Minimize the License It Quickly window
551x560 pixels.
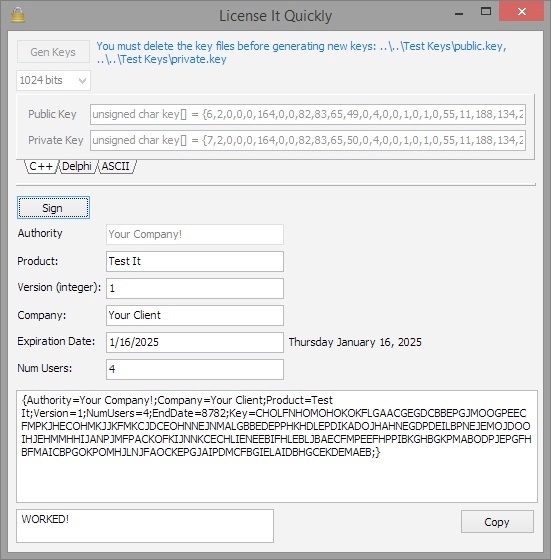[x=459, y=13]
